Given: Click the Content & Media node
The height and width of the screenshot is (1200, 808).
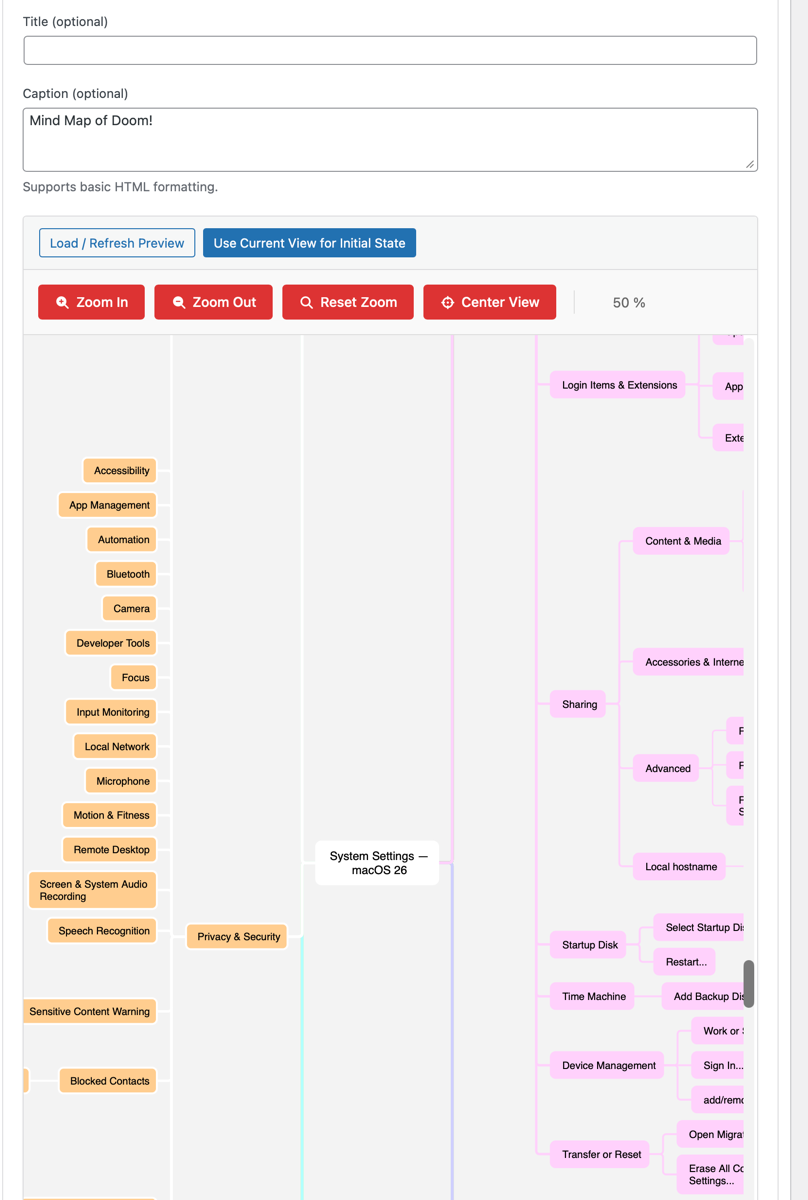Looking at the screenshot, I should pos(681,540).
